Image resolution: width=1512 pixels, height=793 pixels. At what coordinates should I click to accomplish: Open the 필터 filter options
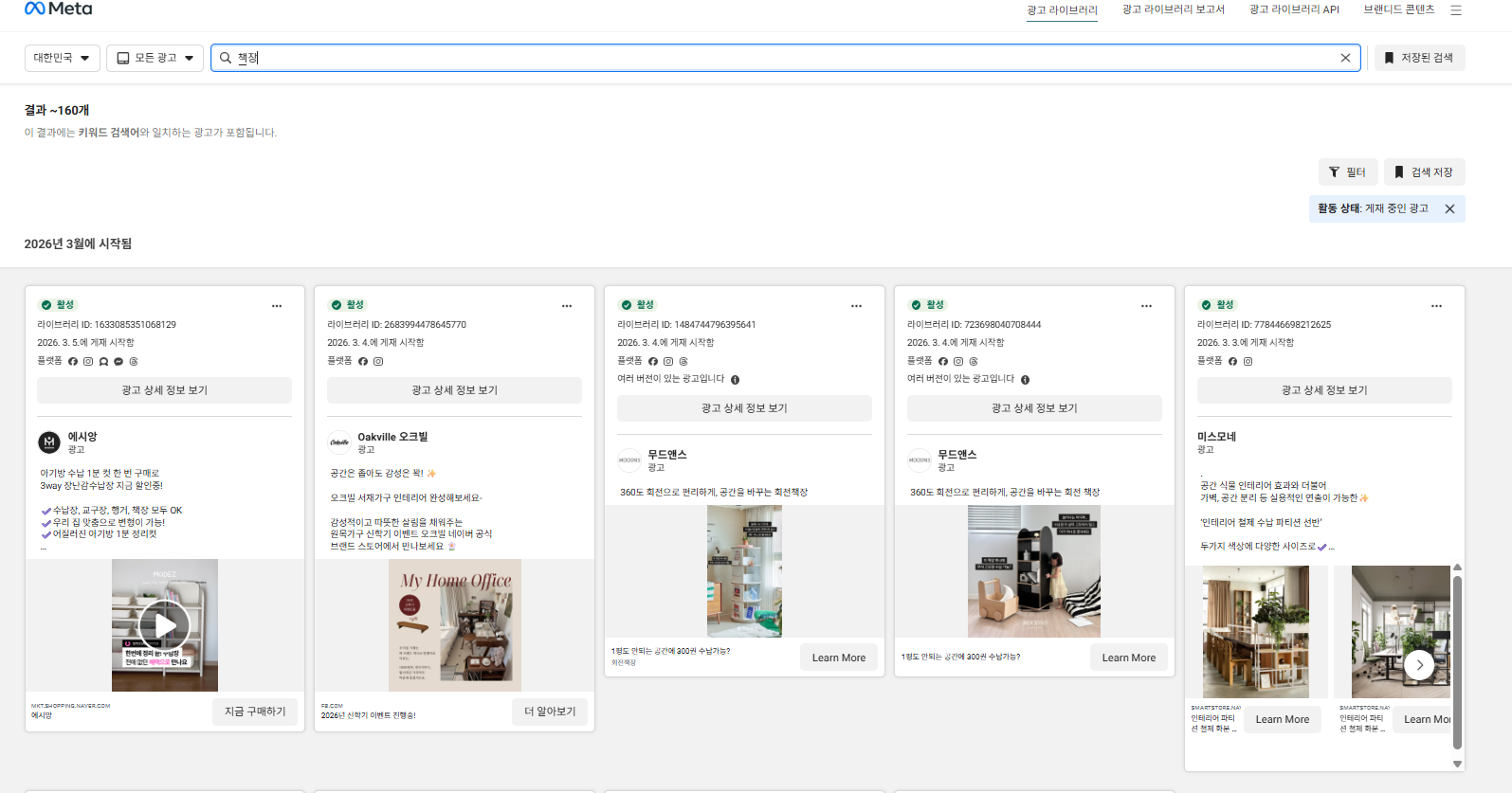pyautogui.click(x=1347, y=172)
